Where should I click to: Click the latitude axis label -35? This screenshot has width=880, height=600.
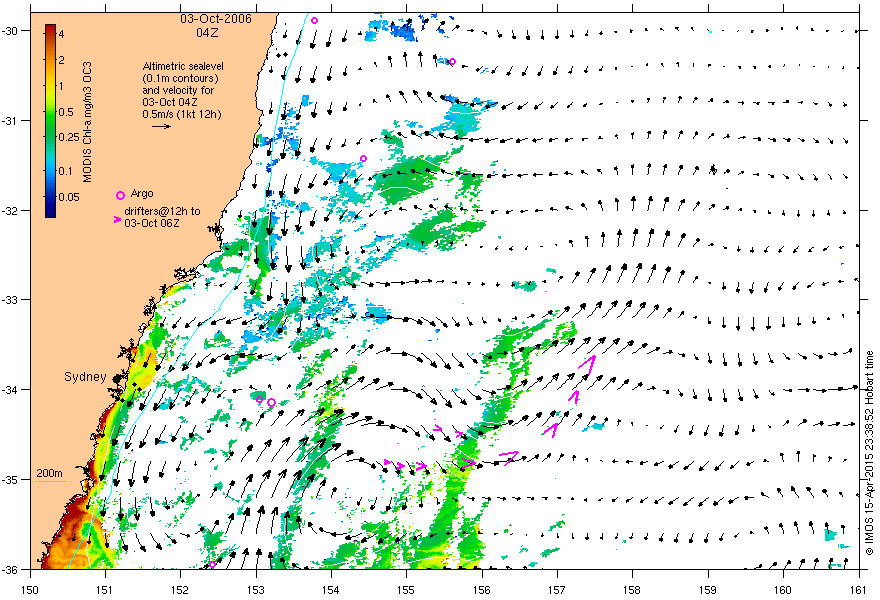coord(12,480)
